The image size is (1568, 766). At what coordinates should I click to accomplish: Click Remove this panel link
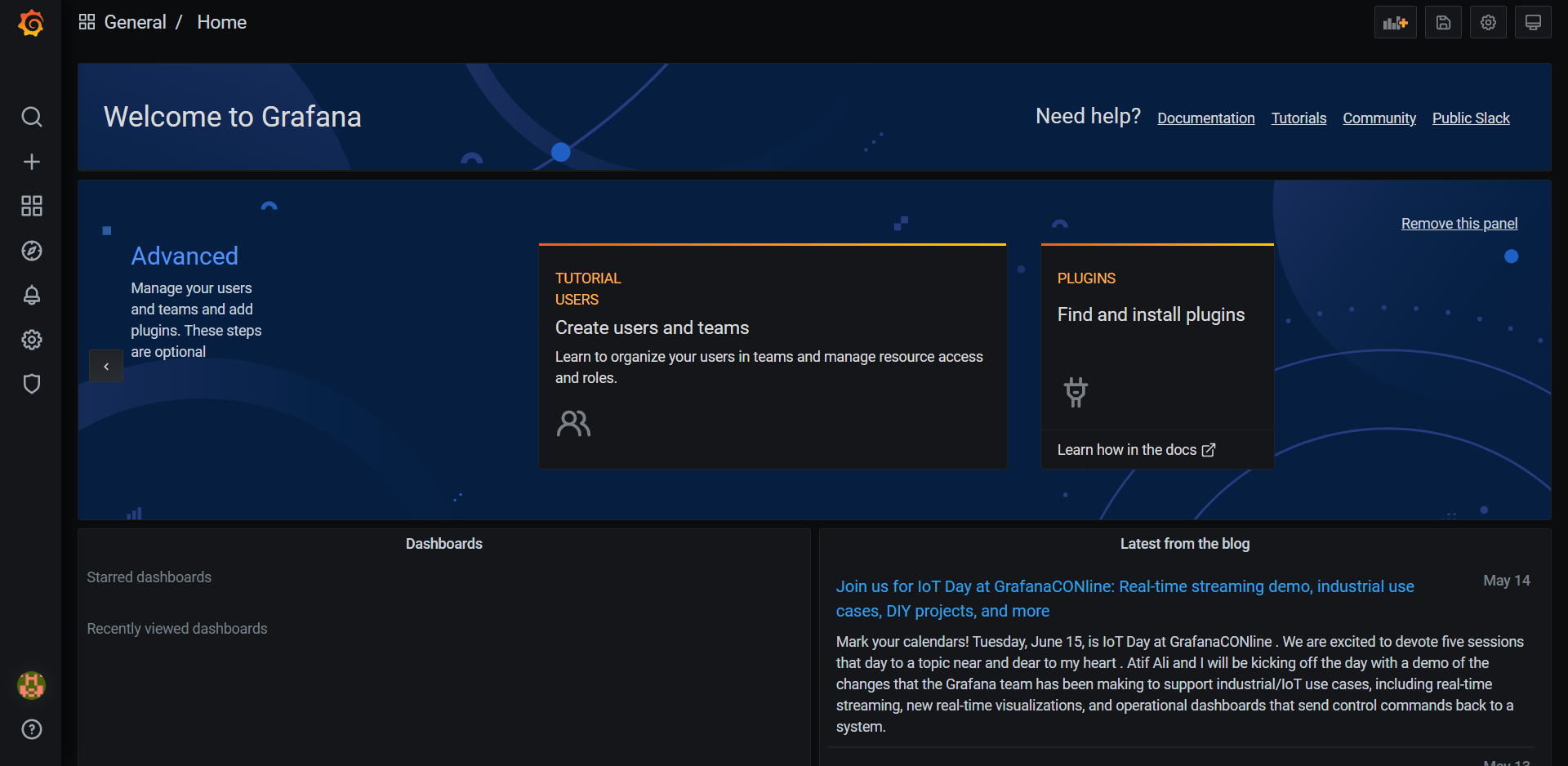tap(1459, 224)
